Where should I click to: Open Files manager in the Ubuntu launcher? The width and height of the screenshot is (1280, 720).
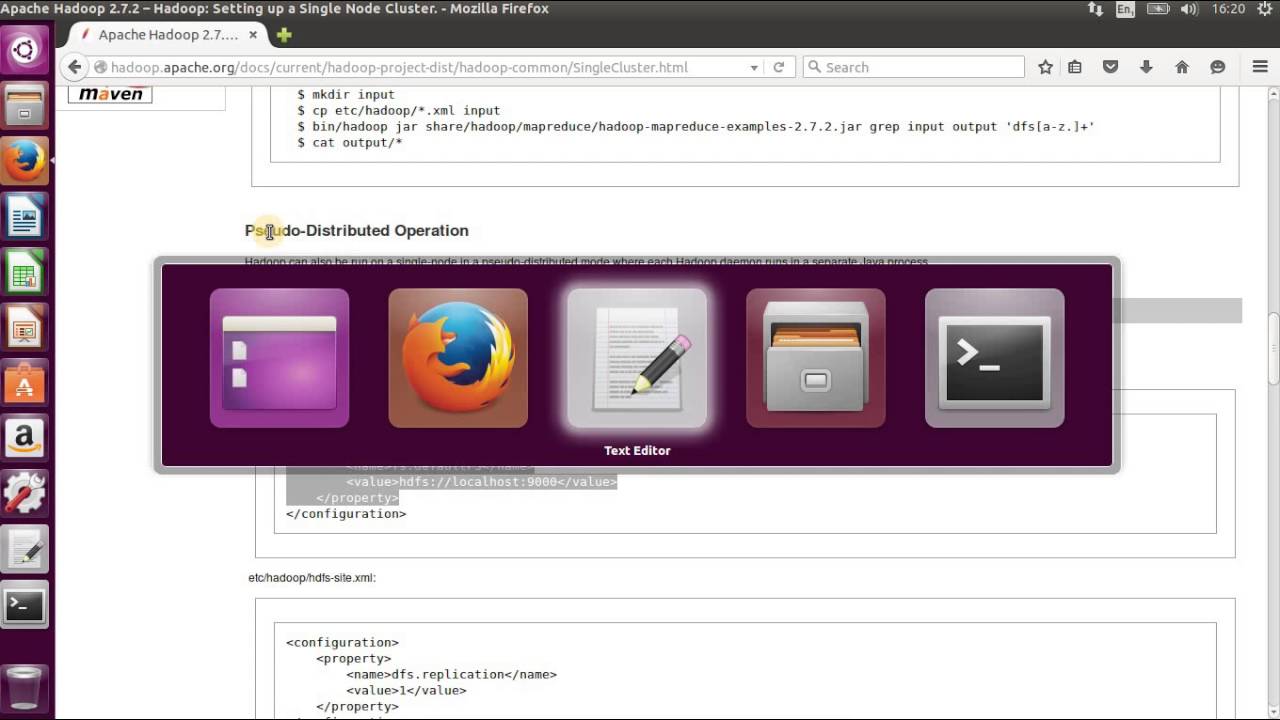(25, 105)
